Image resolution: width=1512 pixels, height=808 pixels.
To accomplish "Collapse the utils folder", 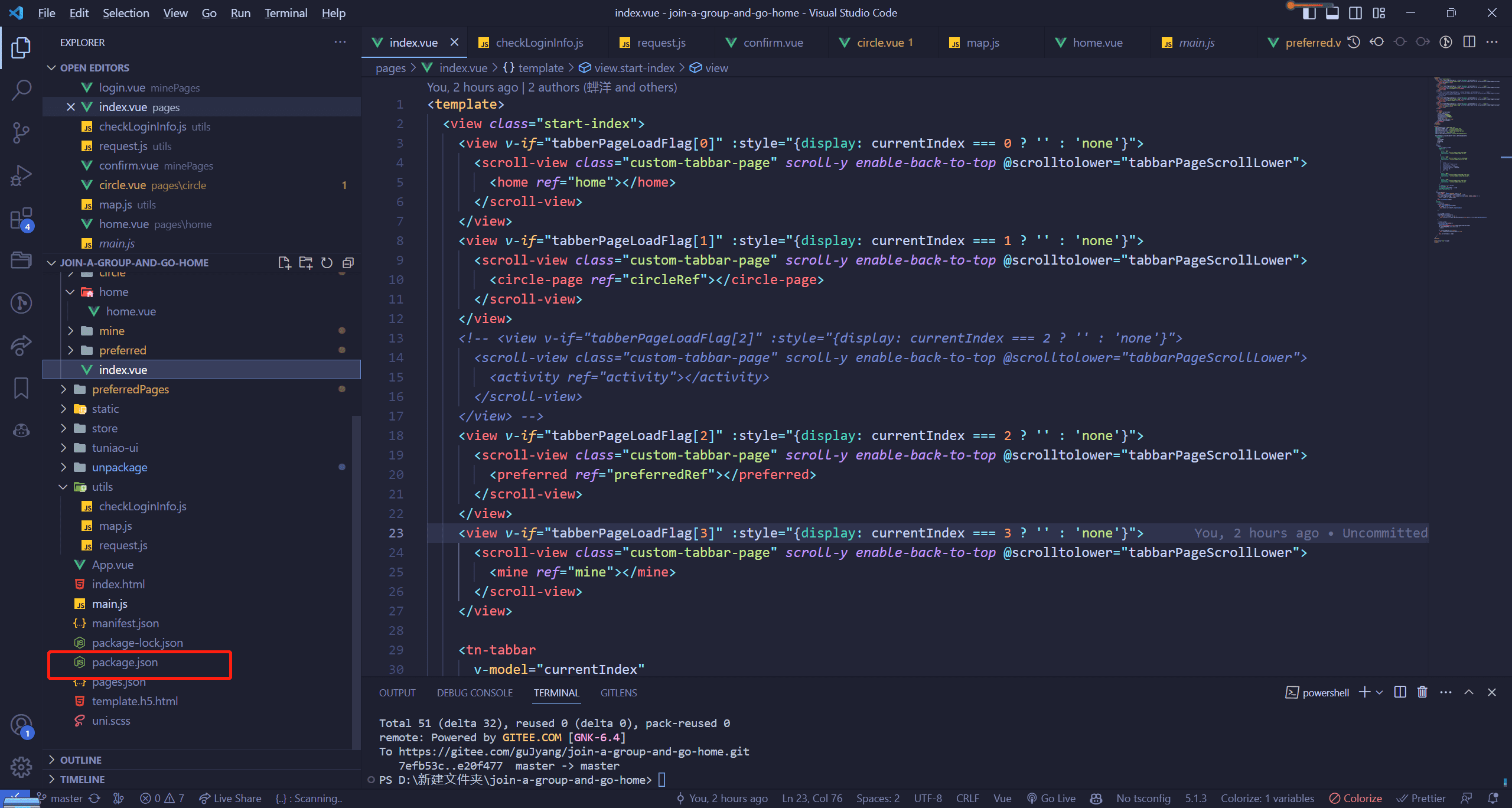I will pos(63,487).
